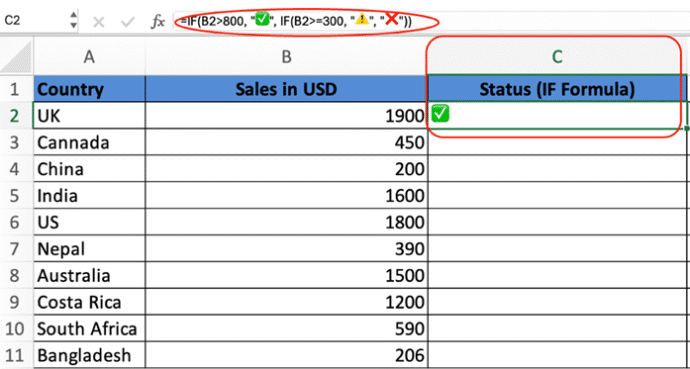The height and width of the screenshot is (369, 690).
Task: Select row 11 header
Action: tap(16, 355)
